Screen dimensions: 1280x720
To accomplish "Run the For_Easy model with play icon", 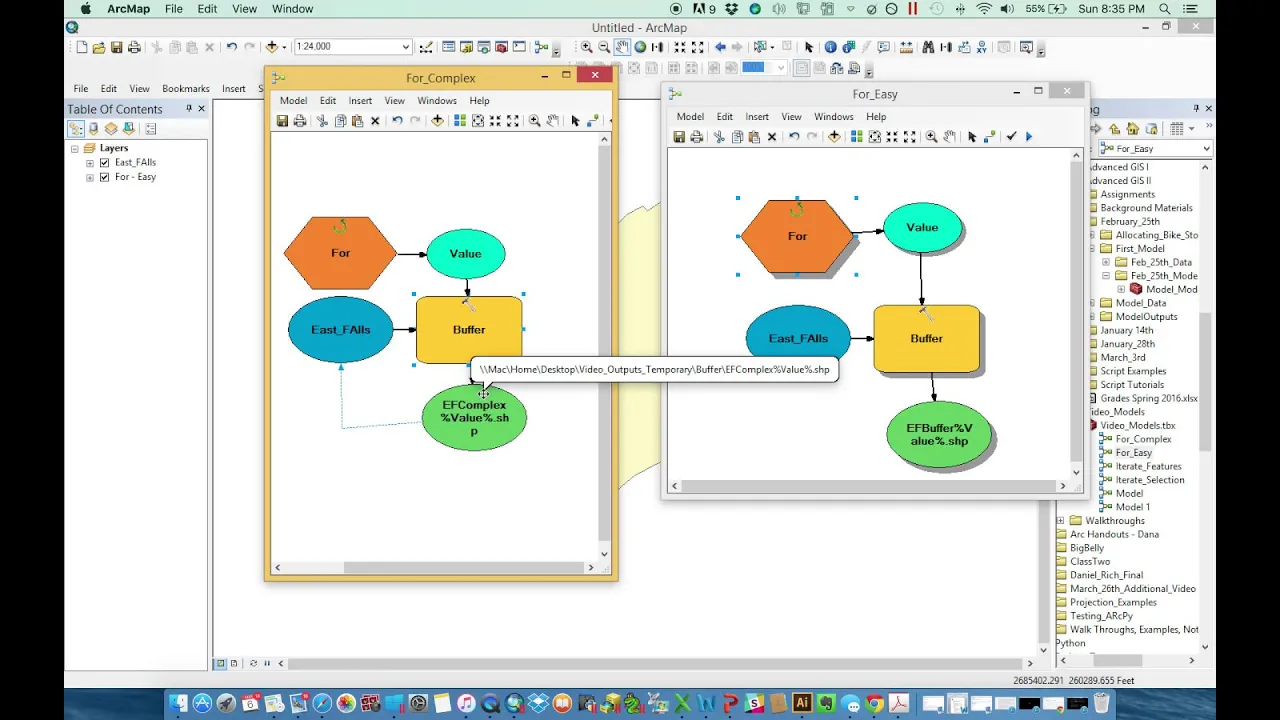I will 1029,137.
